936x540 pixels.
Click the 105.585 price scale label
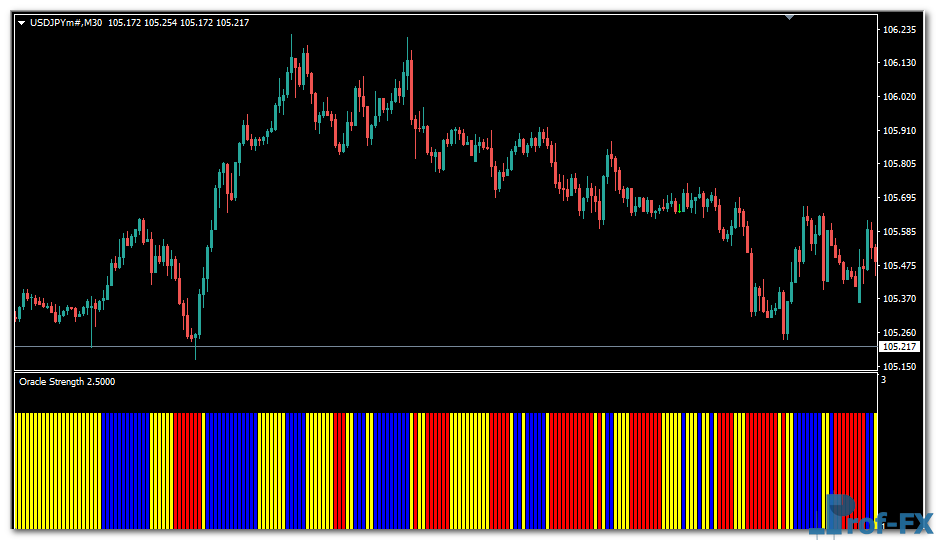click(900, 232)
